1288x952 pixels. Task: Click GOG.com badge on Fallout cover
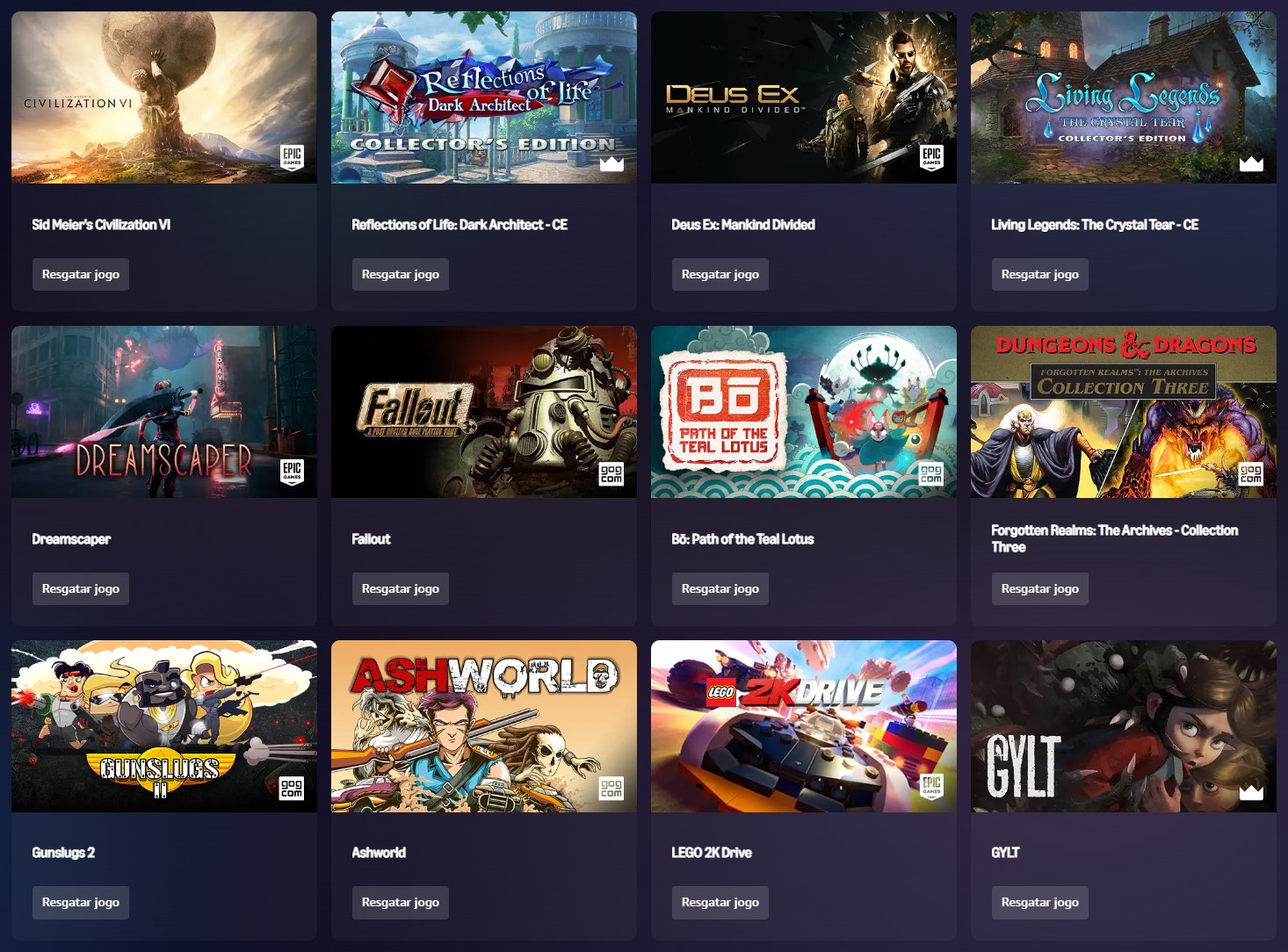611,474
